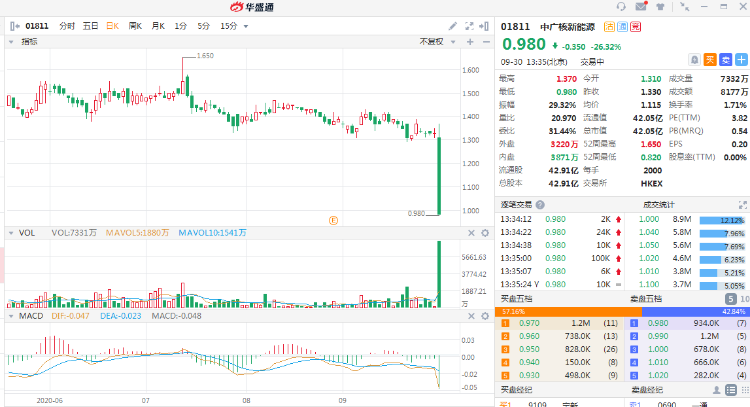Click the blue 通 tag icon
Image resolution: width=750 pixels, height=407 pixels.
coord(622,27)
